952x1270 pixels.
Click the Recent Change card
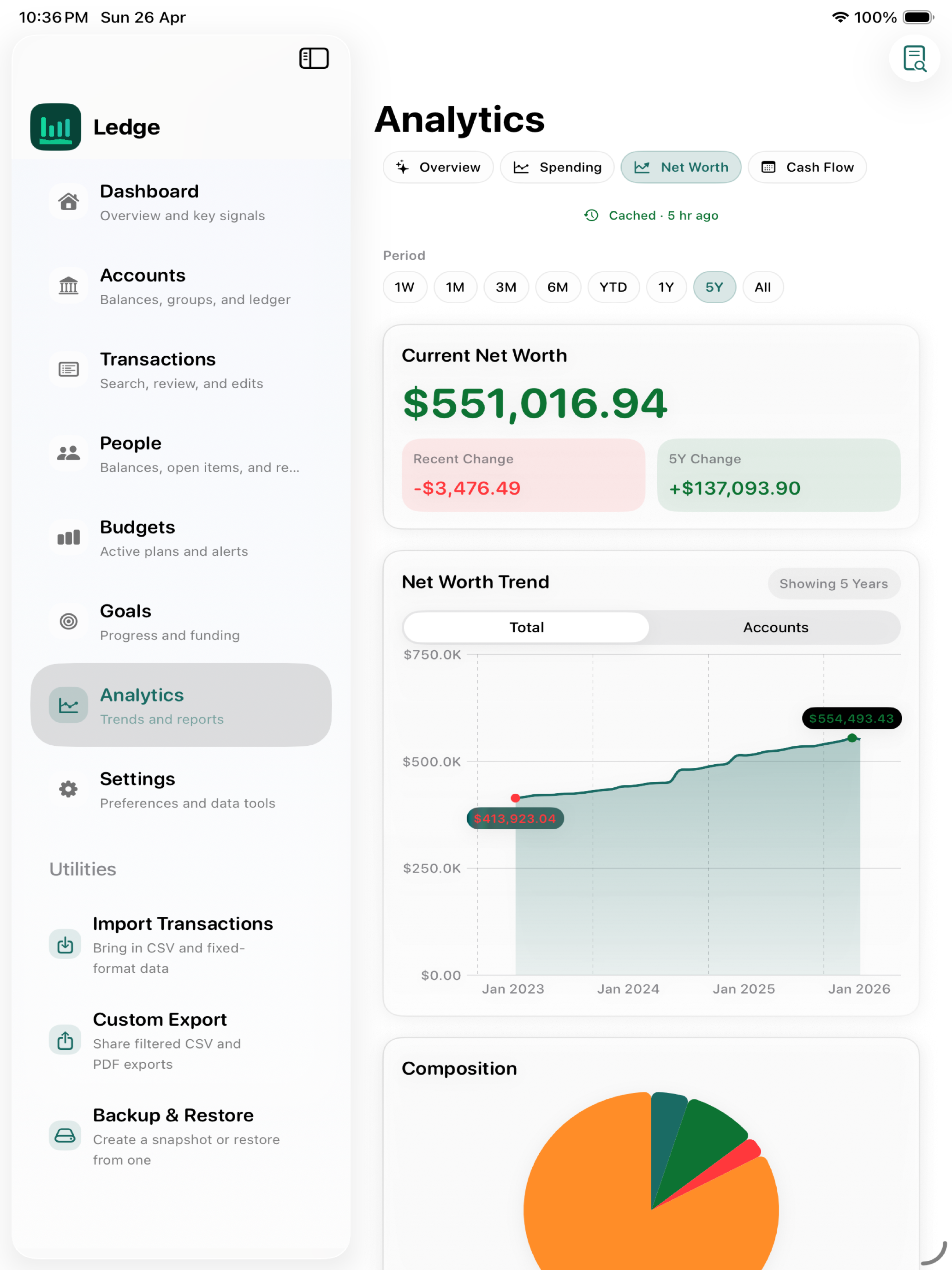click(x=523, y=475)
